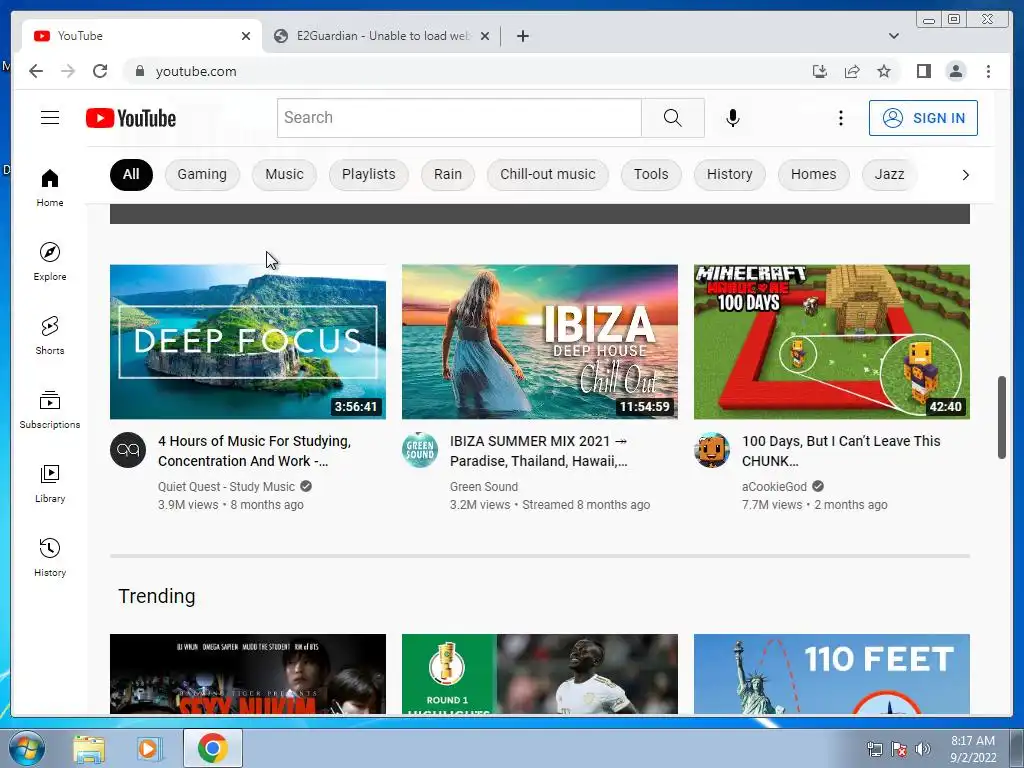The height and width of the screenshot is (768, 1024).
Task: Click into the YouTube Search field
Action: coord(459,118)
